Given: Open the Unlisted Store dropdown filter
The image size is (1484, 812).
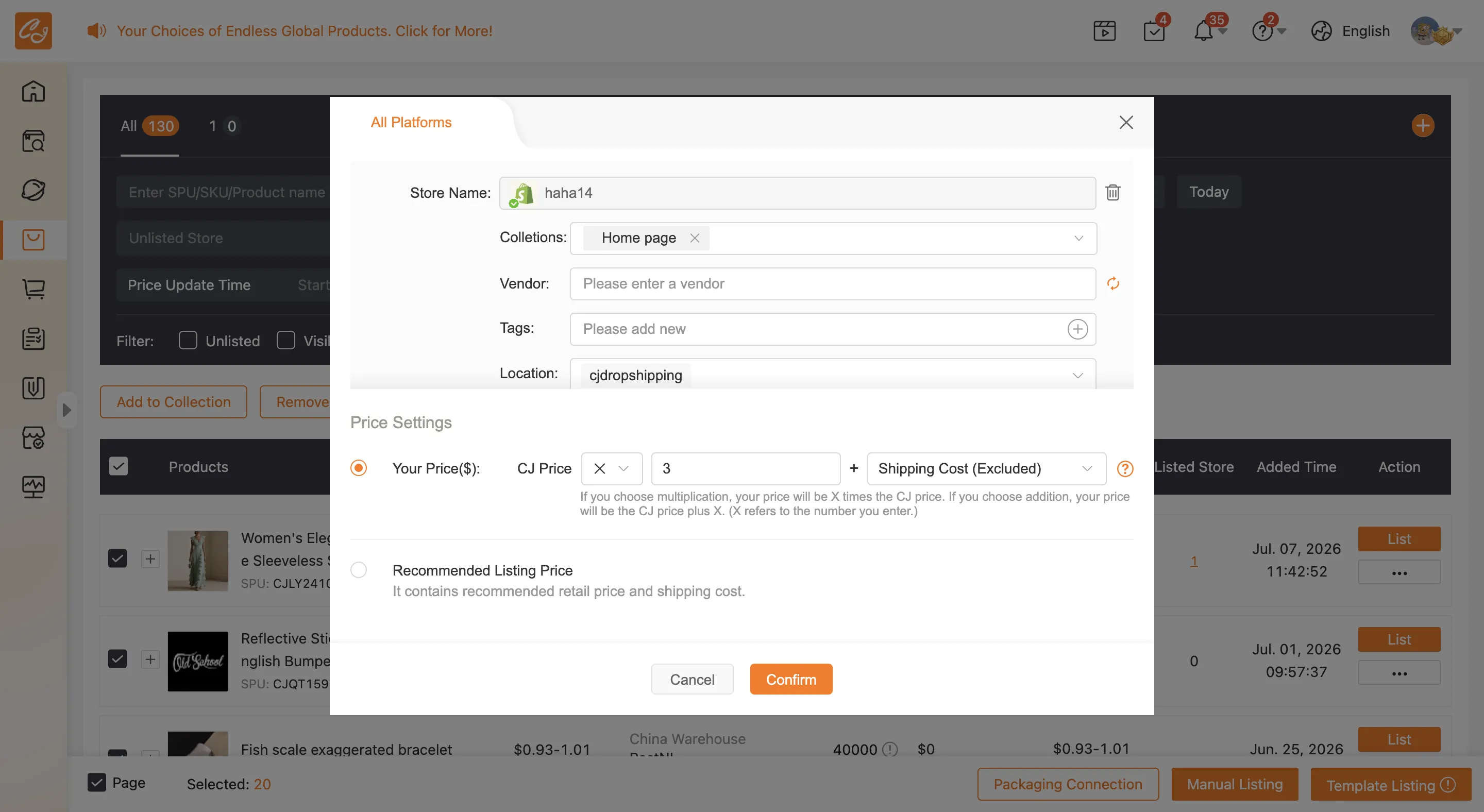Looking at the screenshot, I should click(x=224, y=238).
